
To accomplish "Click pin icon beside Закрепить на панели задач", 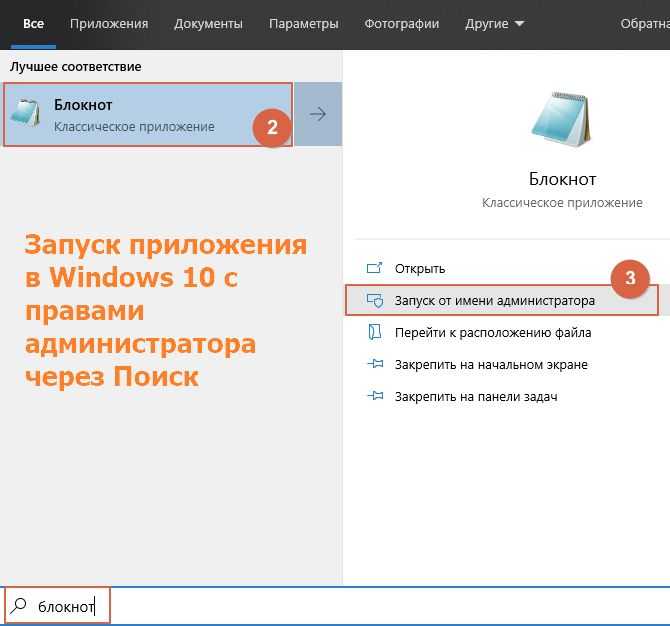I will coord(375,396).
